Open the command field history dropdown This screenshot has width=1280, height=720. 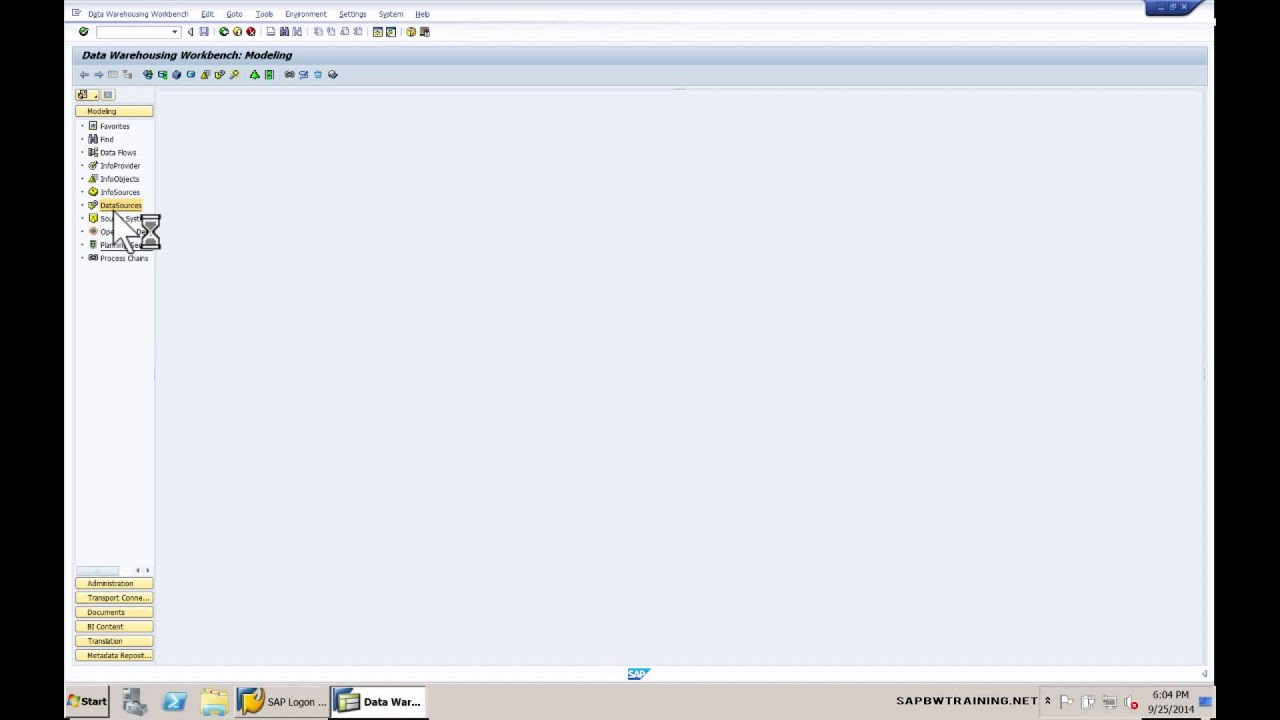point(175,32)
